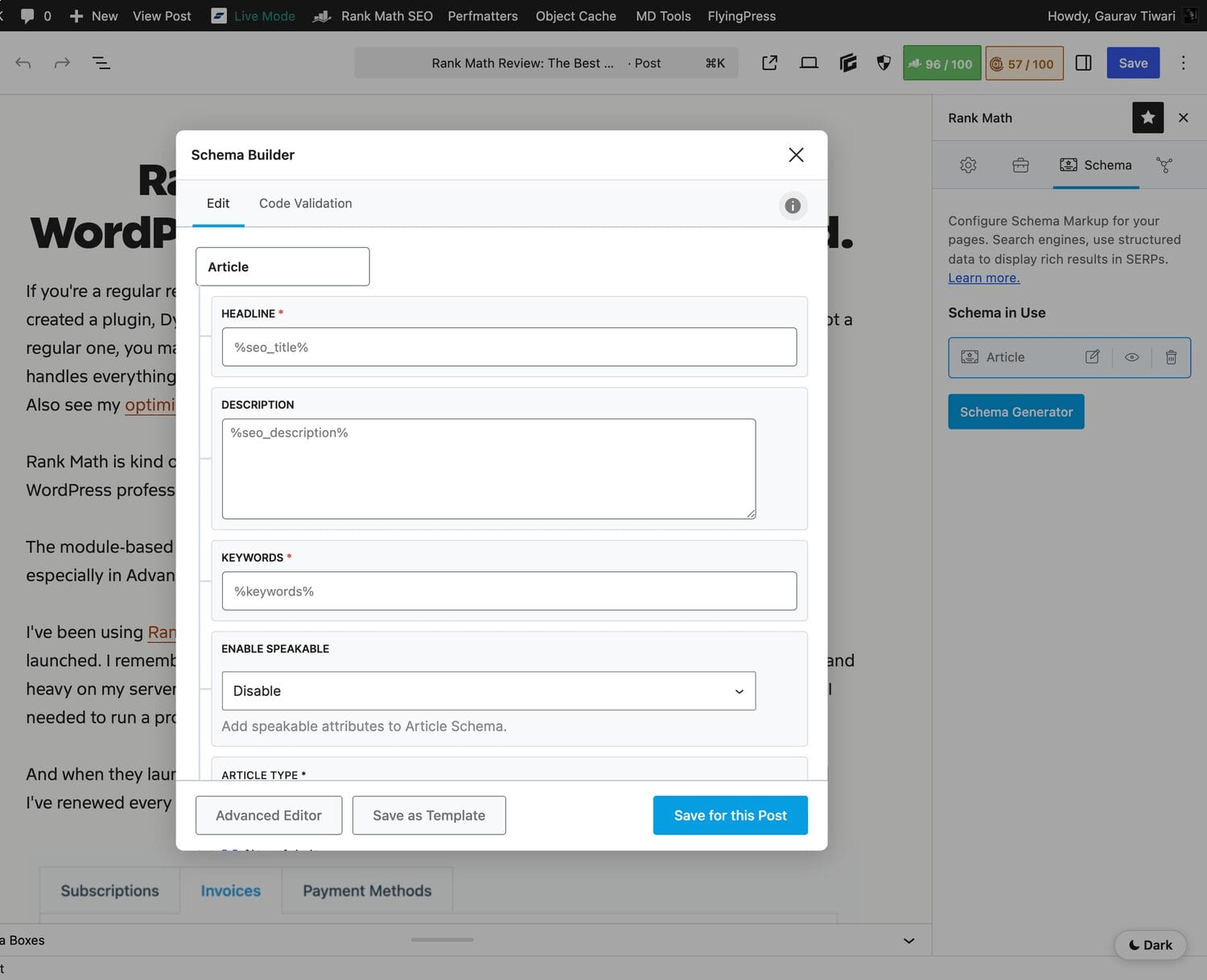The image size is (1207, 980).
Task: Click the info icon in Schema Builder
Action: [793, 206]
